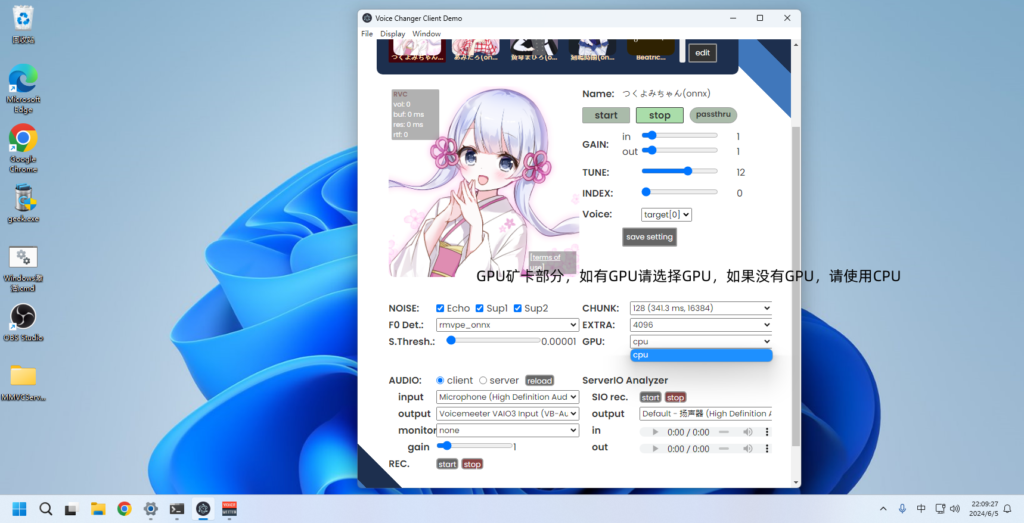Open the ServerIO Analyzer output device dropdown
This screenshot has width=1024, height=523.
point(705,413)
